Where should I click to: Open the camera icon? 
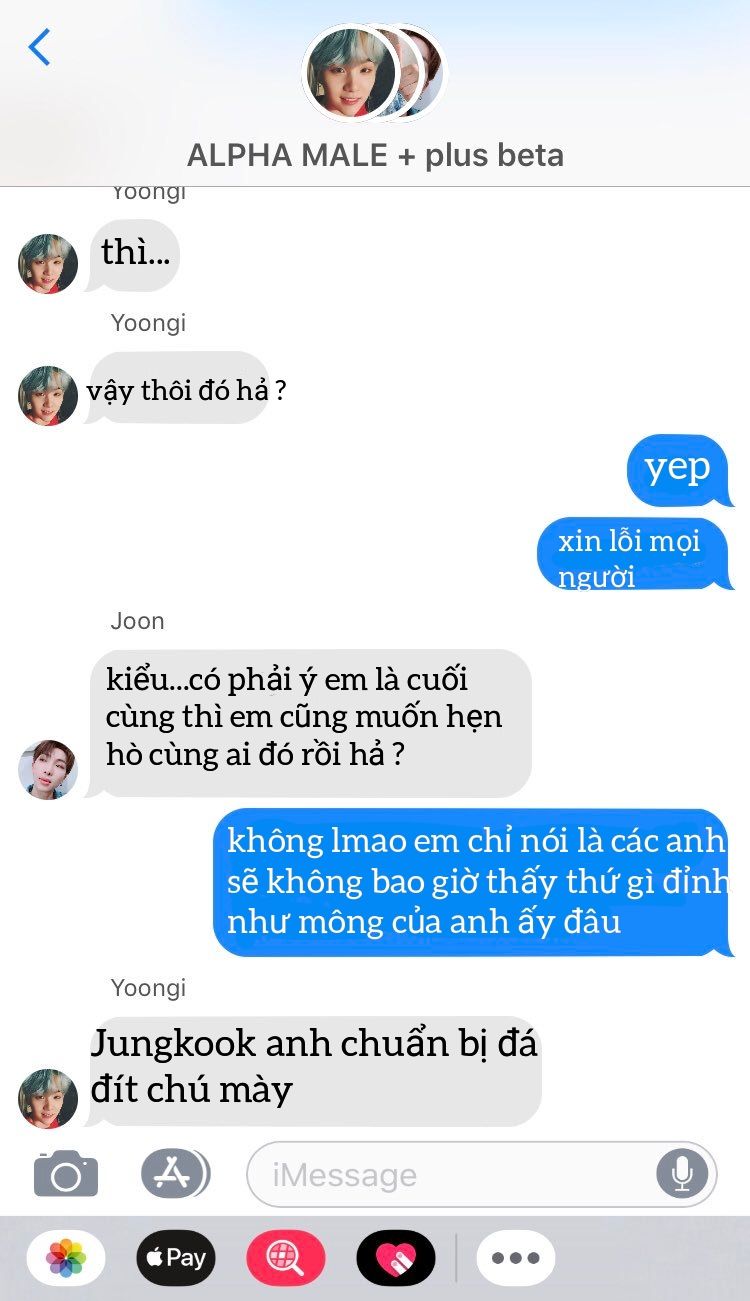66,1174
